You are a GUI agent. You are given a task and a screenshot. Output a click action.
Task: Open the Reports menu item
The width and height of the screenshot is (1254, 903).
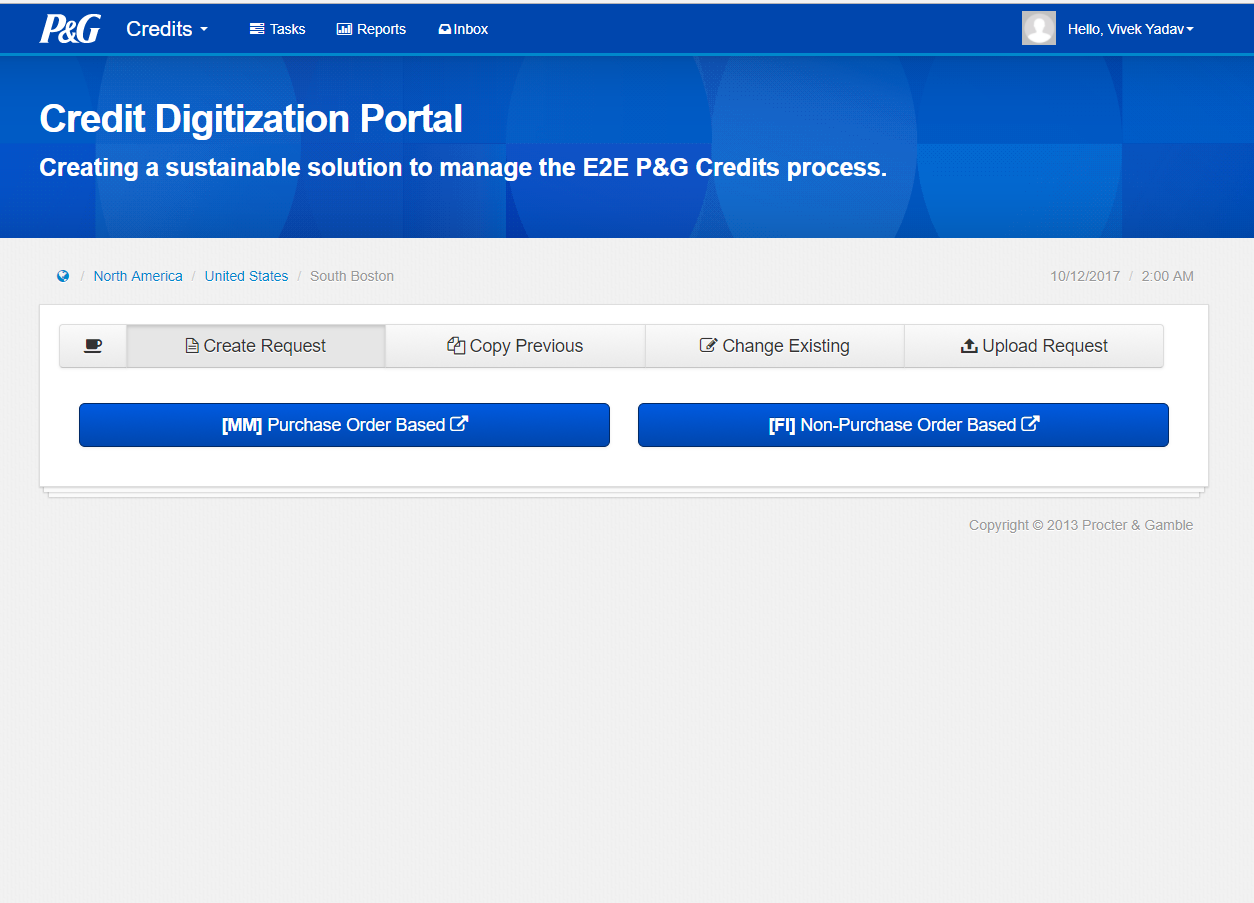[x=371, y=29]
